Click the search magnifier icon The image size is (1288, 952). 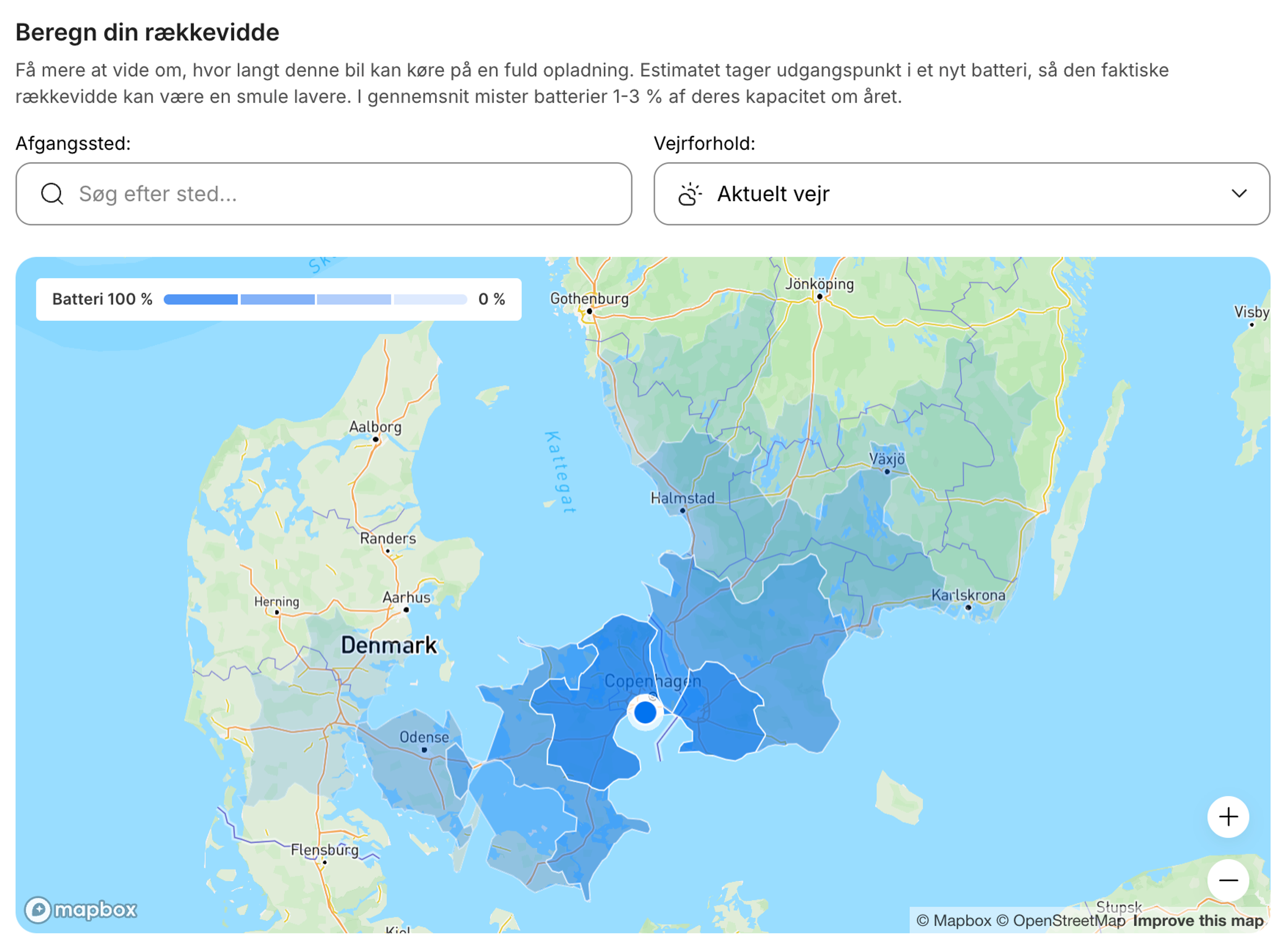(x=52, y=194)
